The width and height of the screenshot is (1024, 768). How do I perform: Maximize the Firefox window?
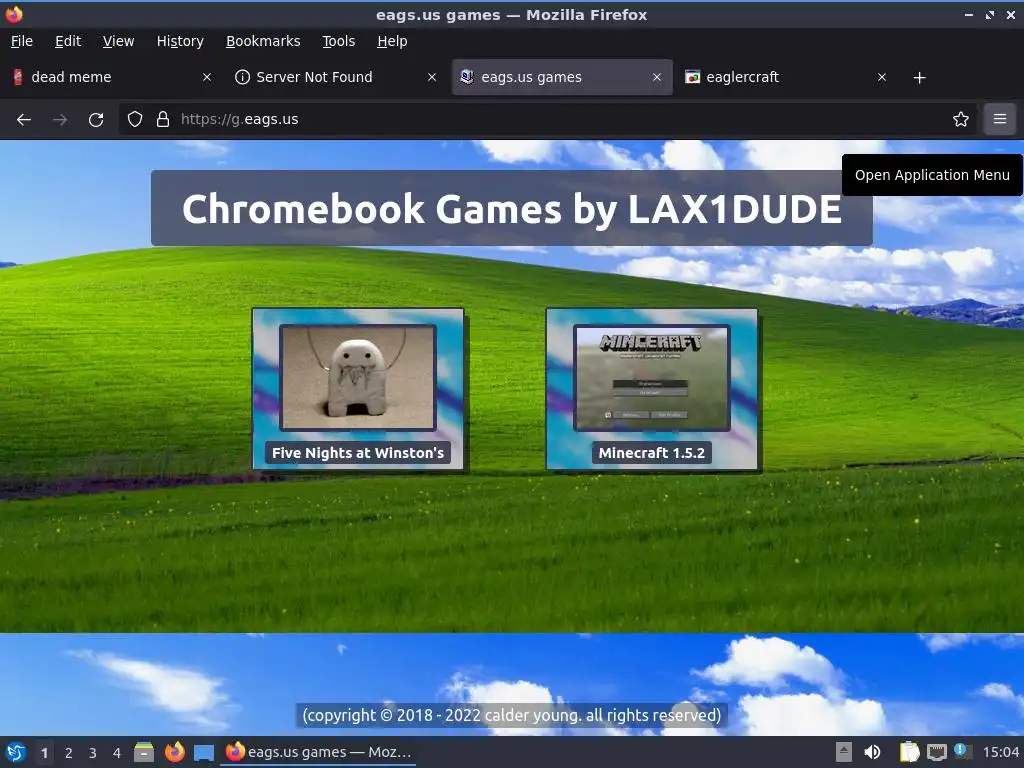[990, 15]
